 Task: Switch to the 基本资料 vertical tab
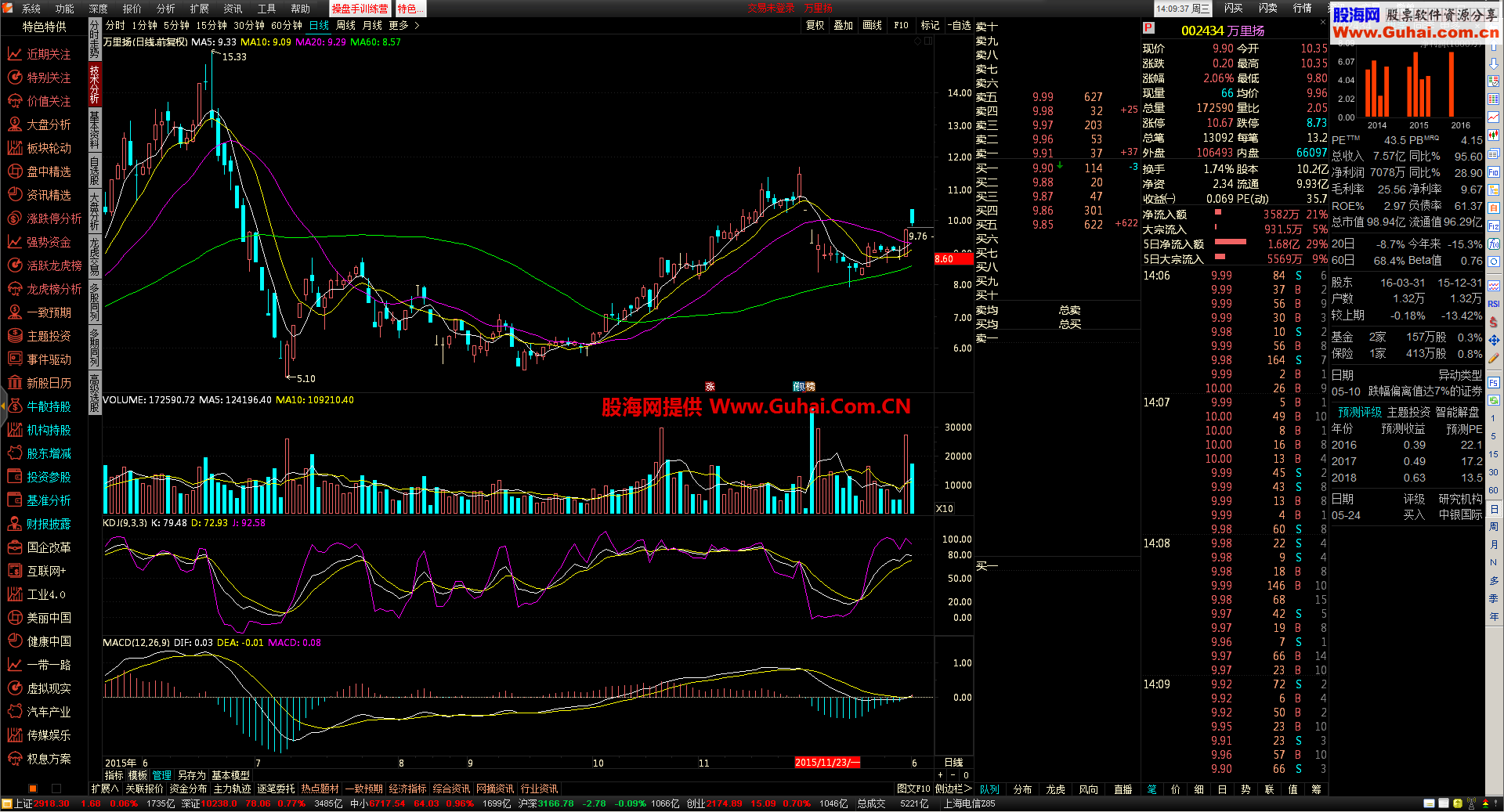(x=94, y=129)
